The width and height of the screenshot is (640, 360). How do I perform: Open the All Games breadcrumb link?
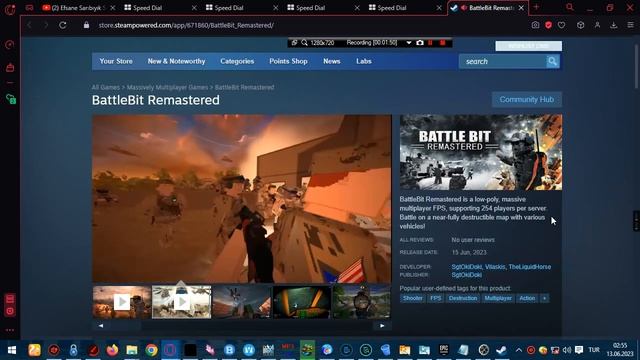coord(106,87)
